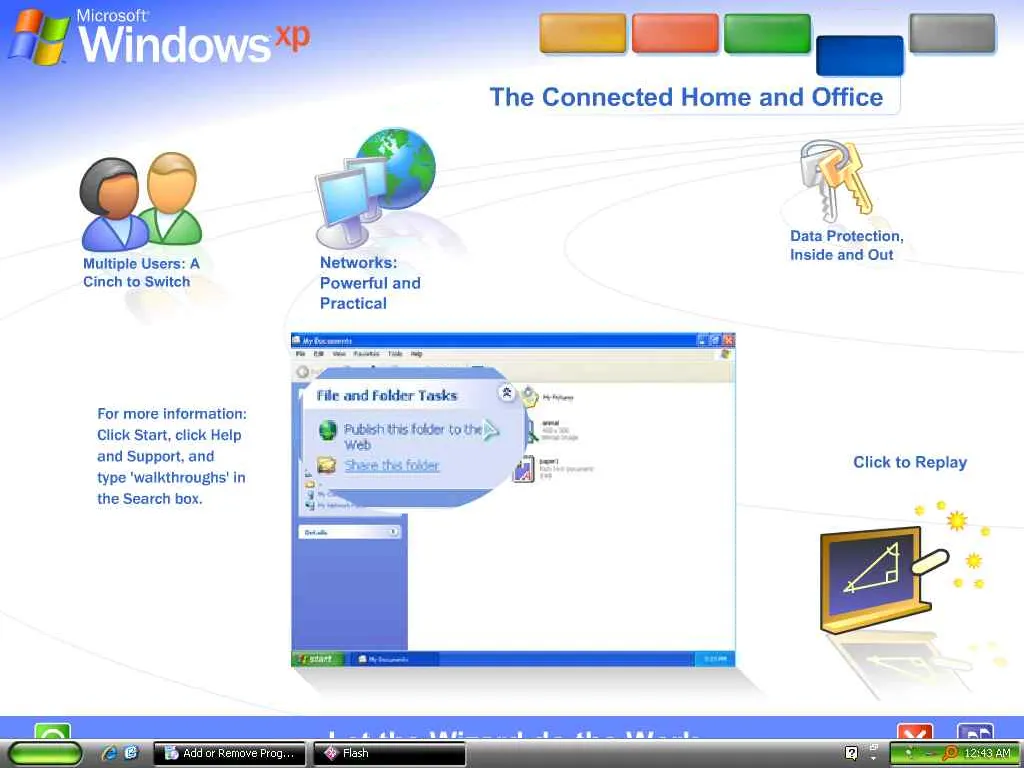Select the green tour section tab
The height and width of the screenshot is (768, 1024).
pos(767,33)
